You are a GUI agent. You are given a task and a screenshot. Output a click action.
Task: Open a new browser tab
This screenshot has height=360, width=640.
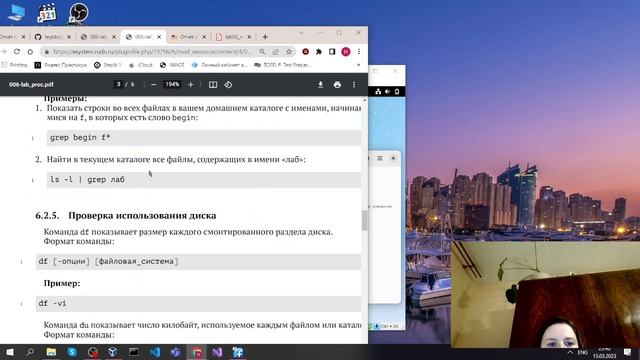click(265, 37)
